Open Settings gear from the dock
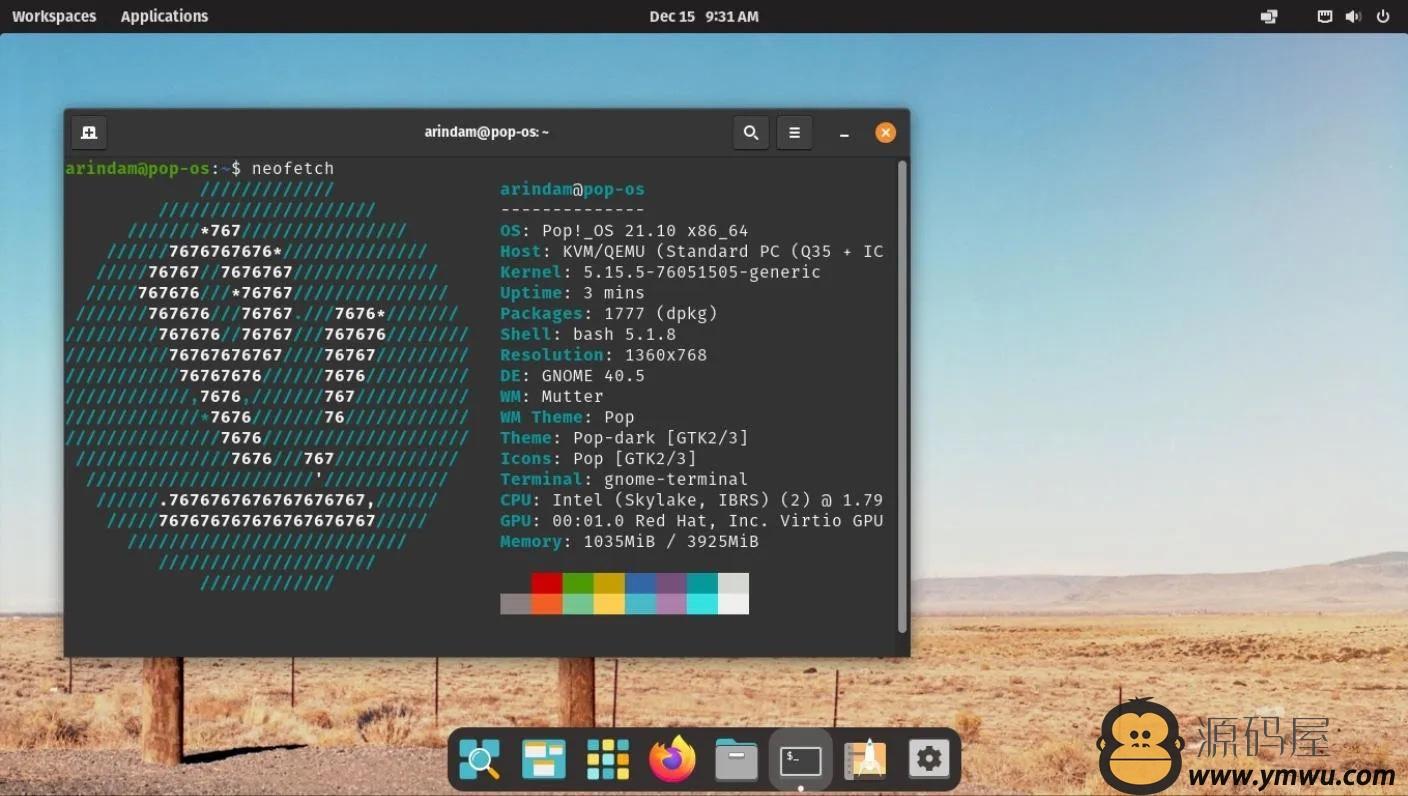Screen dimensions: 1408x796 (929, 760)
